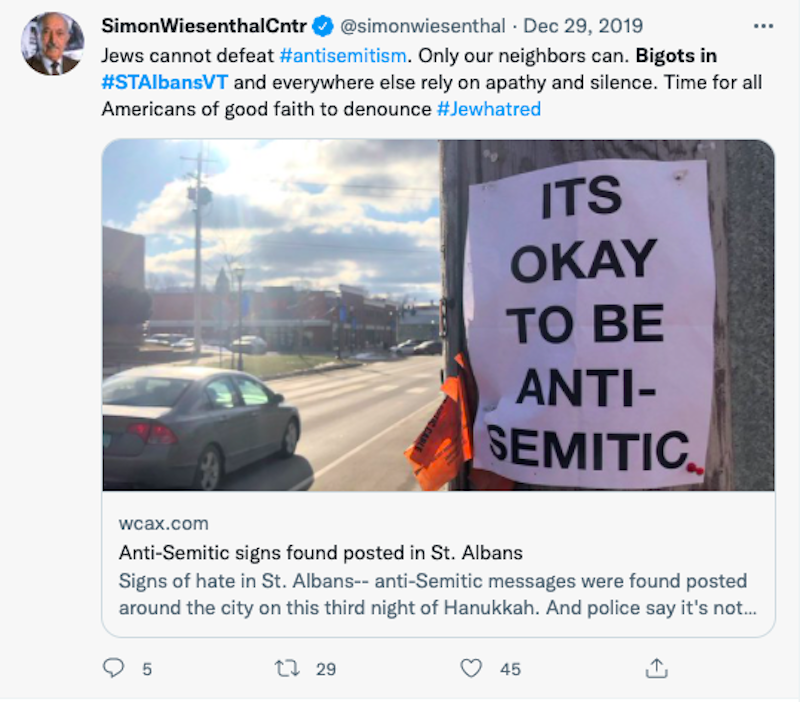Click the SimonWiesenthalCntr display name
800x702 pixels.
pyautogui.click(x=204, y=26)
